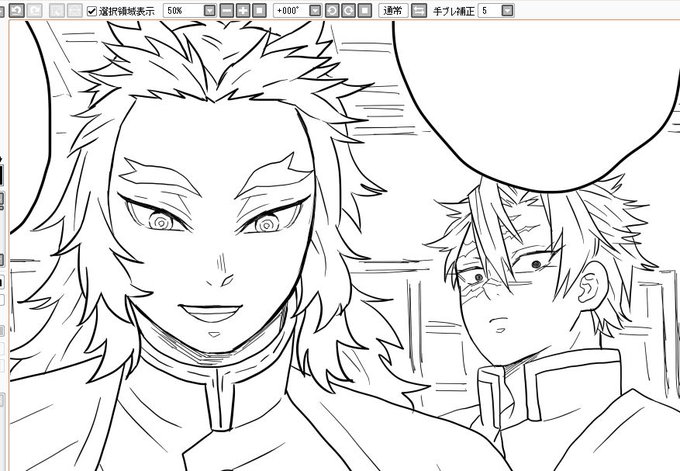Click the deselect selection icon
The image size is (680, 471).
(x=56, y=10)
